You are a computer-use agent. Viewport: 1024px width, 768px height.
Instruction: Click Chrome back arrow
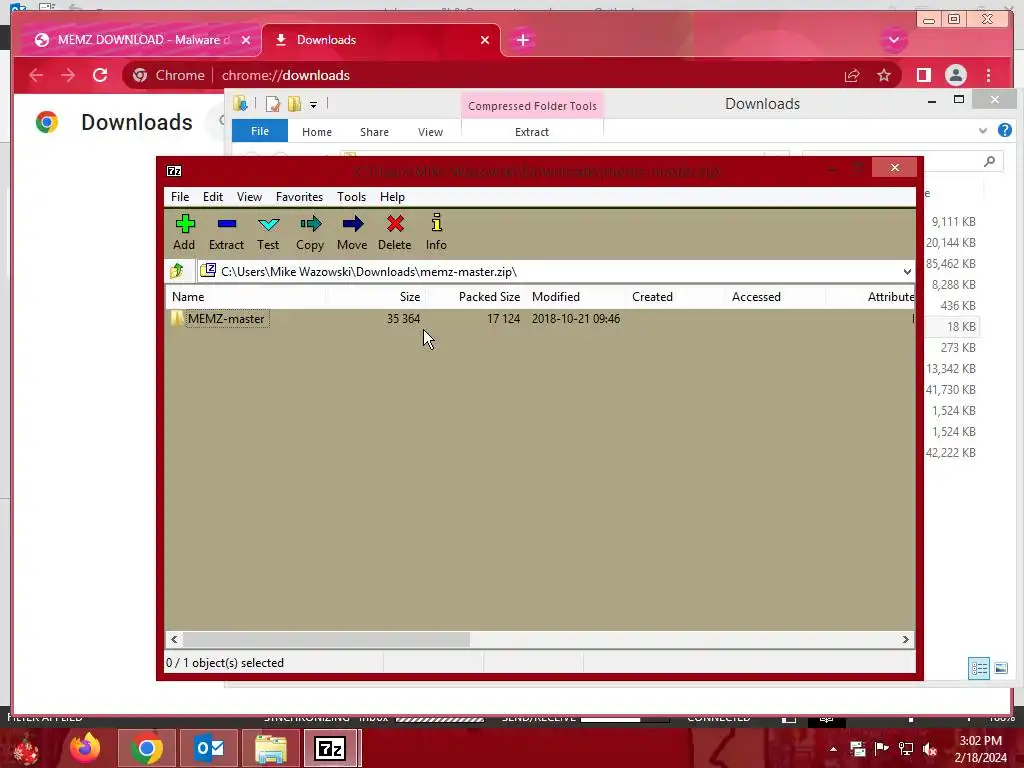[x=36, y=75]
